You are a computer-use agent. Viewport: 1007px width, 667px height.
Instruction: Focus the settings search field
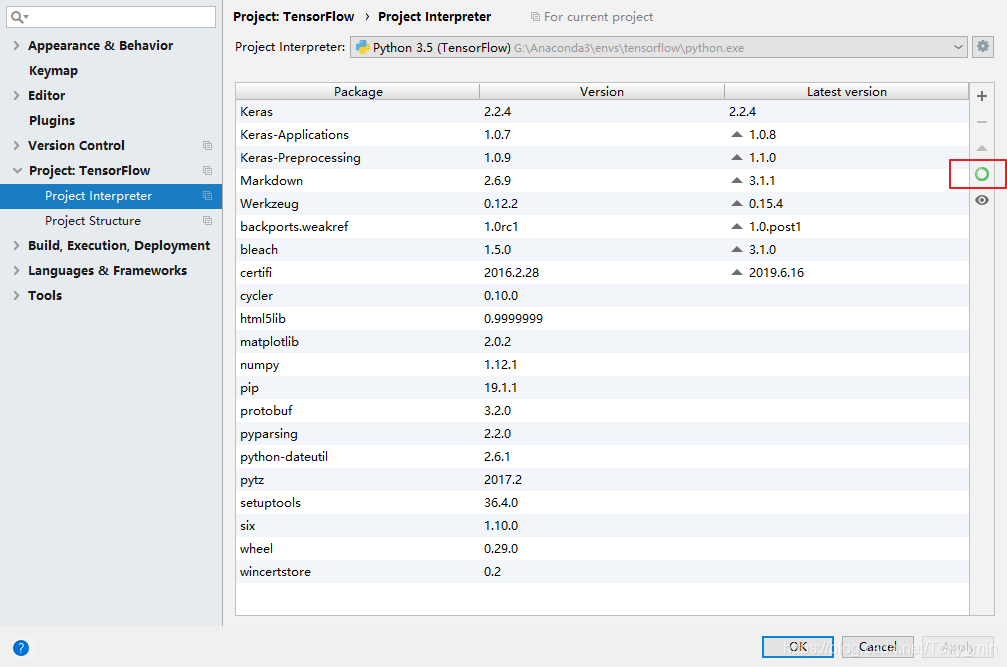click(110, 17)
